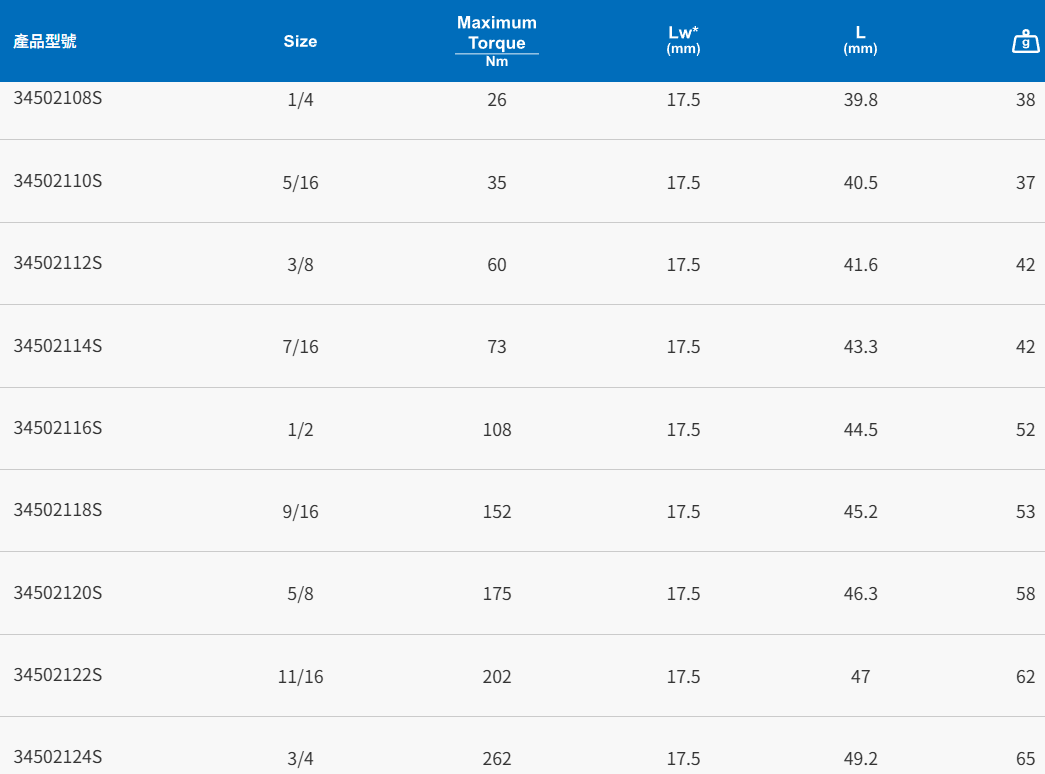Click the Lw* (mm) column header
Viewport: 1045px width, 774px height.
coord(683,39)
